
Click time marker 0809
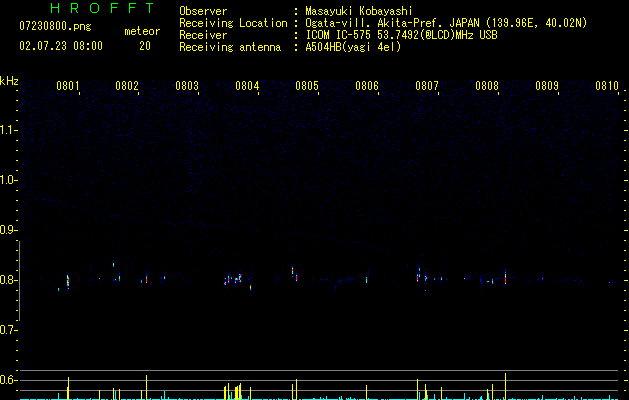(x=547, y=86)
